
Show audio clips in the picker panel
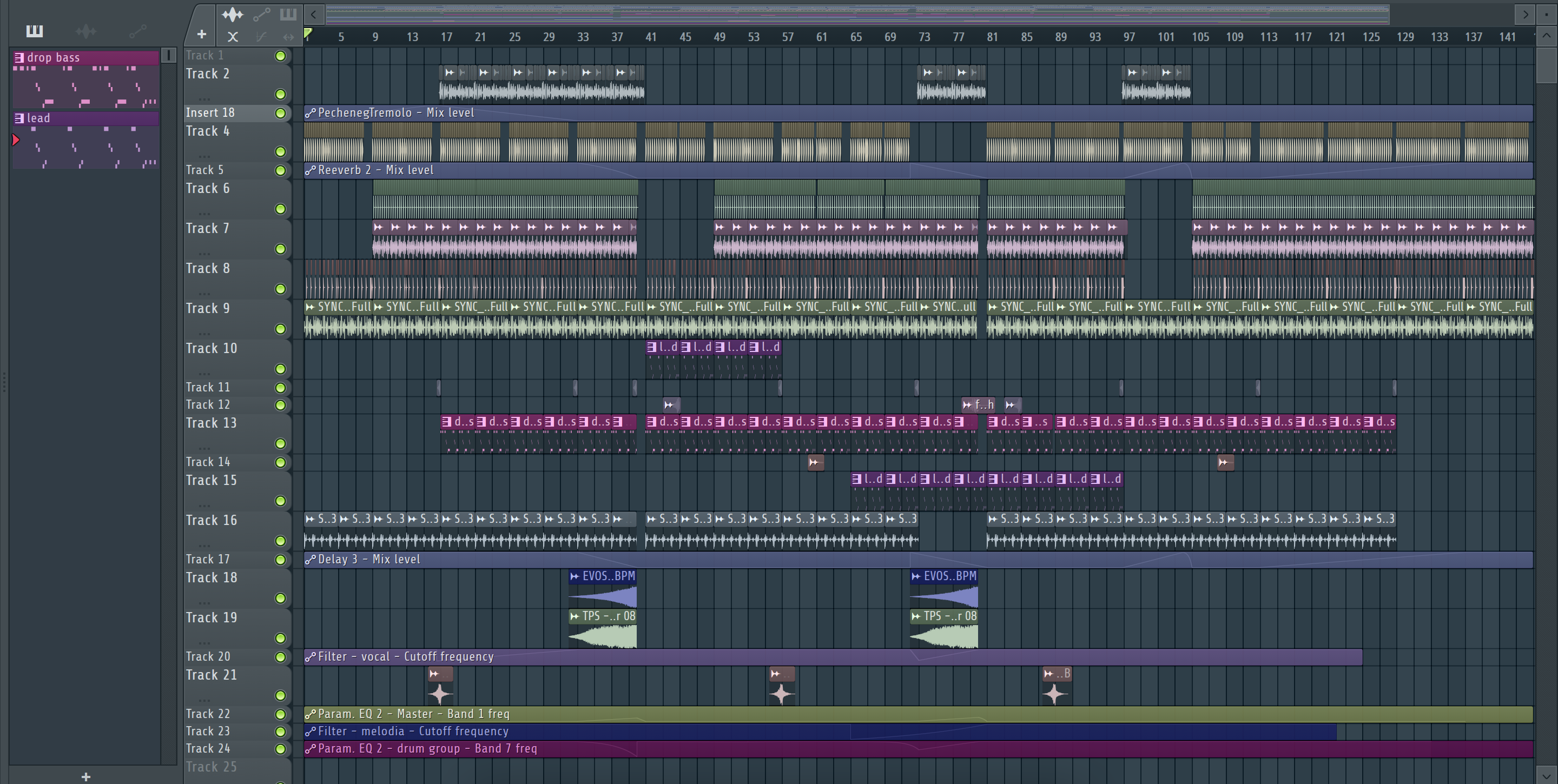coord(86,31)
